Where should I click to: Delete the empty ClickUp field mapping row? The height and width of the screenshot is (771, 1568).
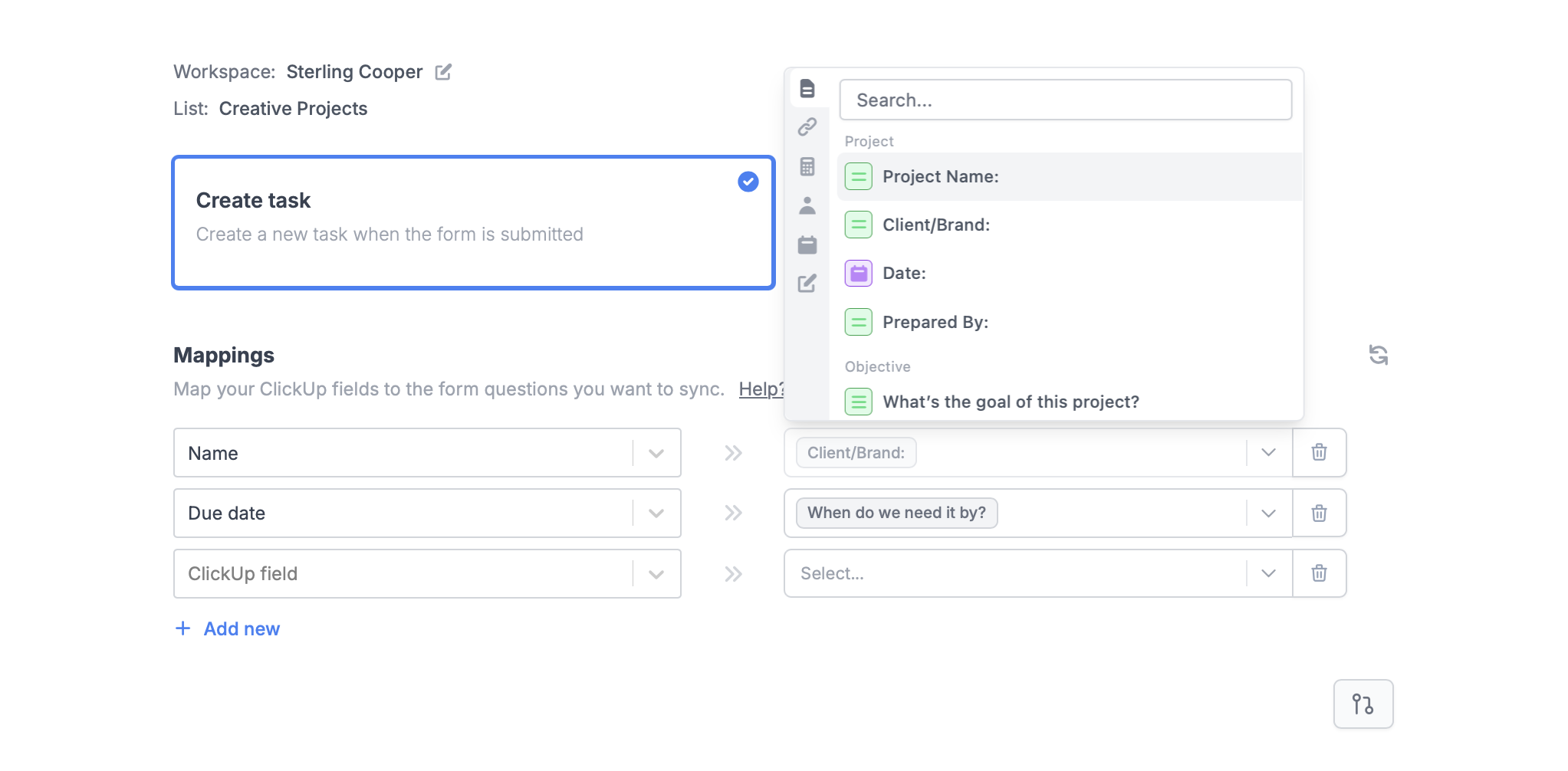[1319, 573]
